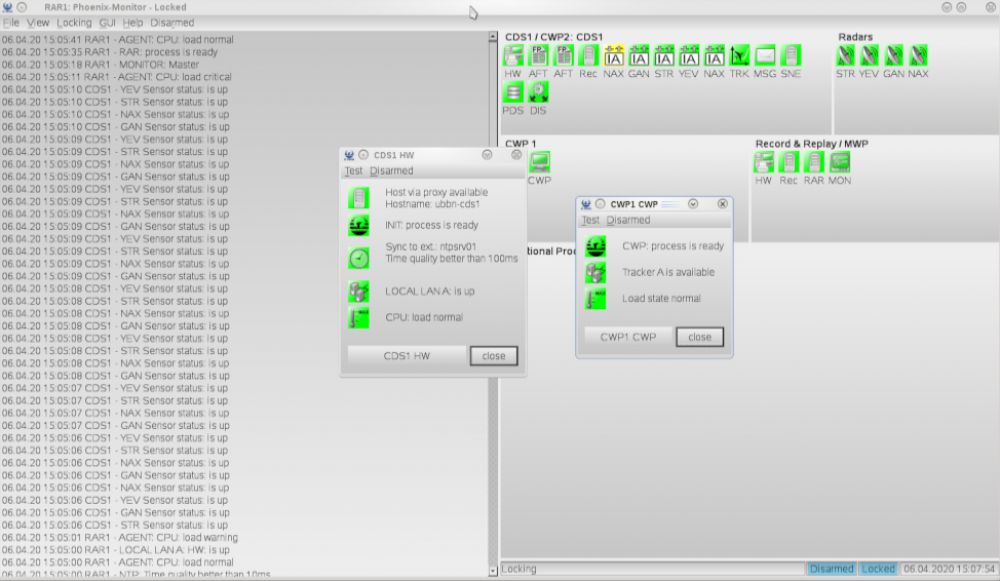The height and width of the screenshot is (581, 1000).
Task: Roll up the CWP1 CWP dialog using its titlebar arrow
Action: [x=692, y=204]
